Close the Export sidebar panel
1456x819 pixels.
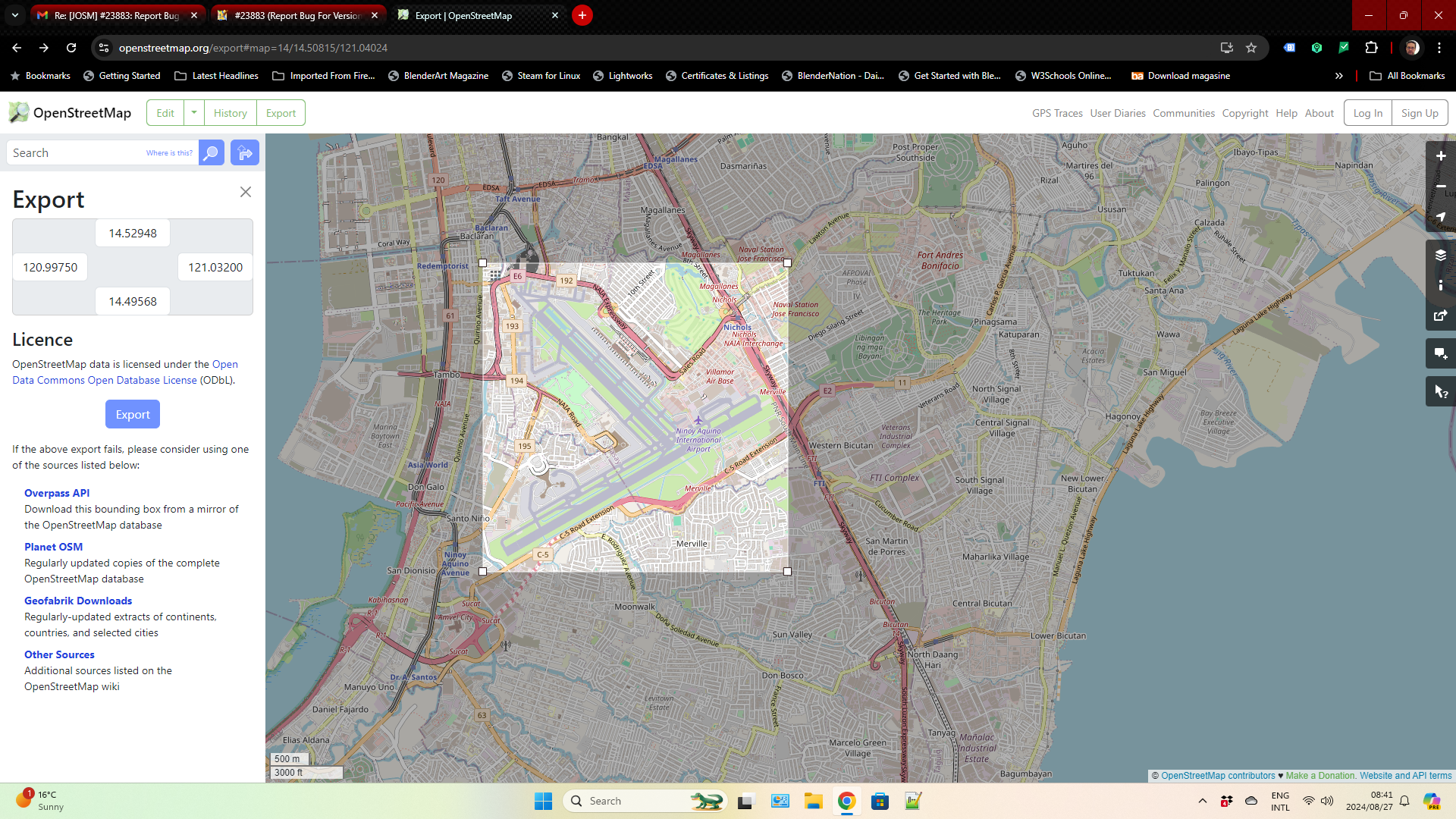pos(246,192)
